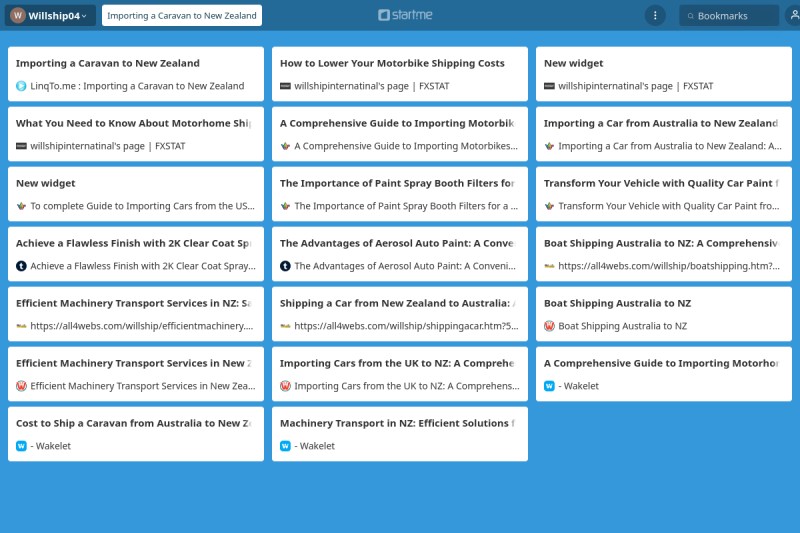Viewport: 800px width, 533px height.
Task: Open Wakelet link under Importing Motorhomes guide
Action: [579, 386]
